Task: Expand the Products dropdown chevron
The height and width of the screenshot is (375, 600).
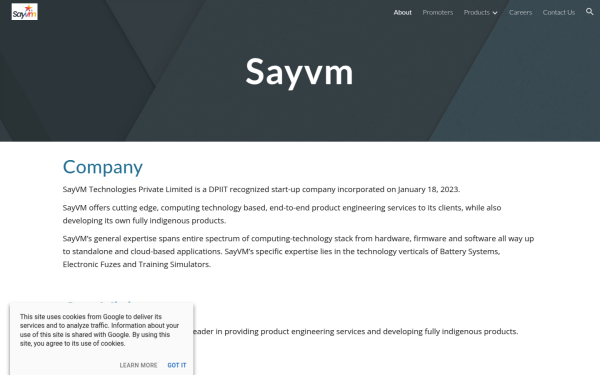Action: 495,13
